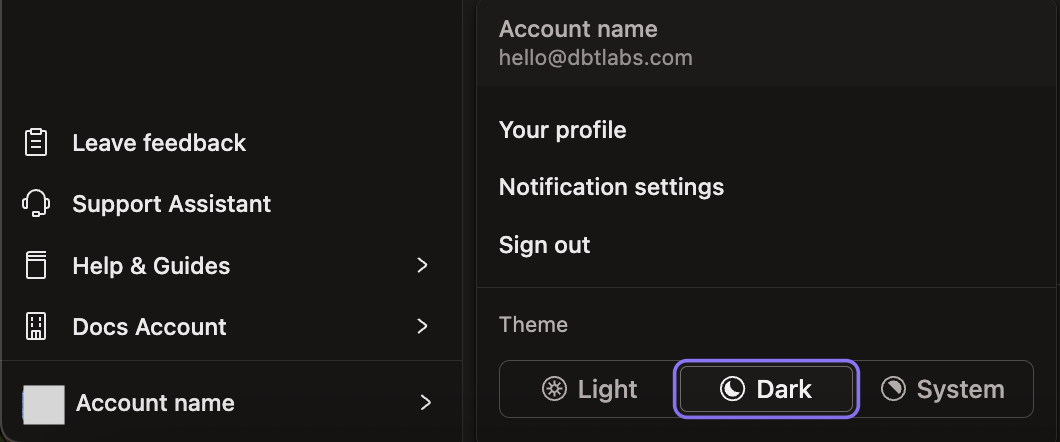Switch theme to Light
This screenshot has width=1060, height=442.
tap(589, 389)
